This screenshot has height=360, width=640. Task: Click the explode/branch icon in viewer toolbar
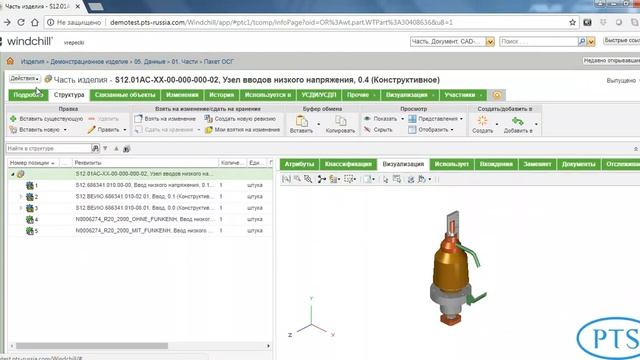point(322,179)
